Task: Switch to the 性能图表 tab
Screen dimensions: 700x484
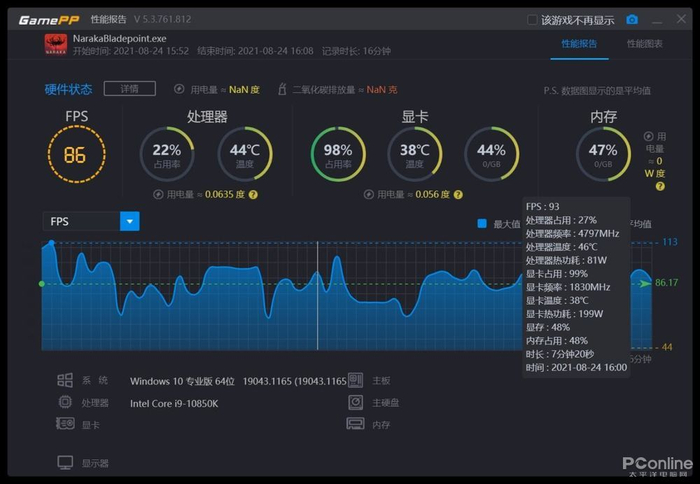Action: click(645, 44)
